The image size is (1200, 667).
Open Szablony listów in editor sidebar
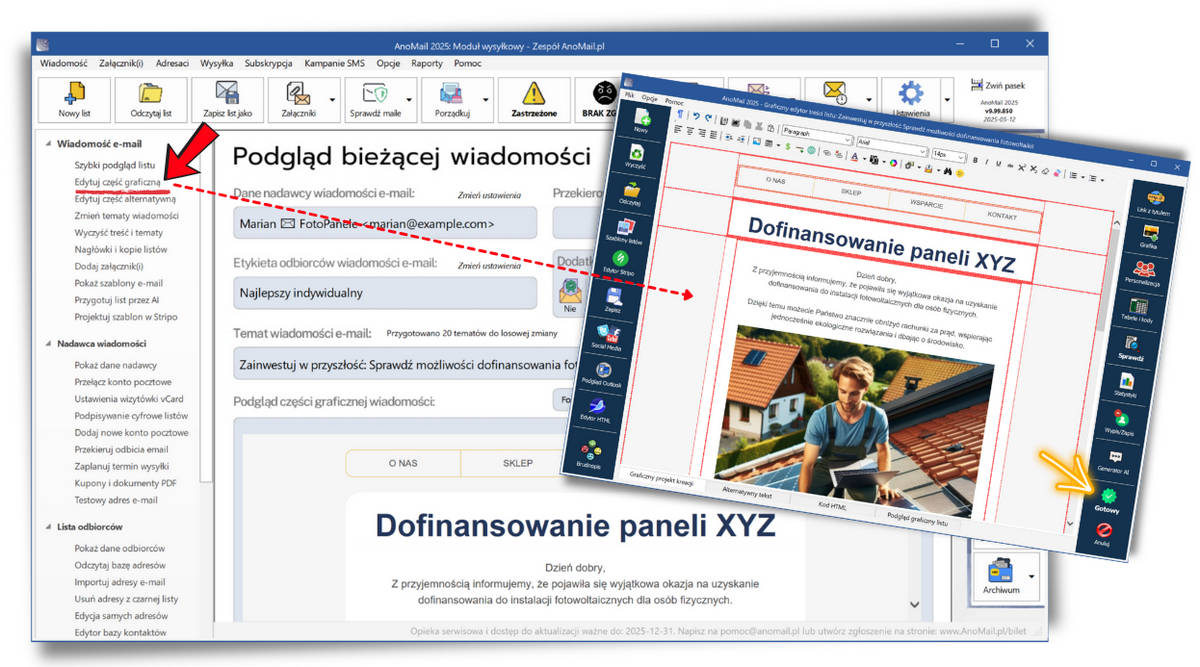pos(624,231)
